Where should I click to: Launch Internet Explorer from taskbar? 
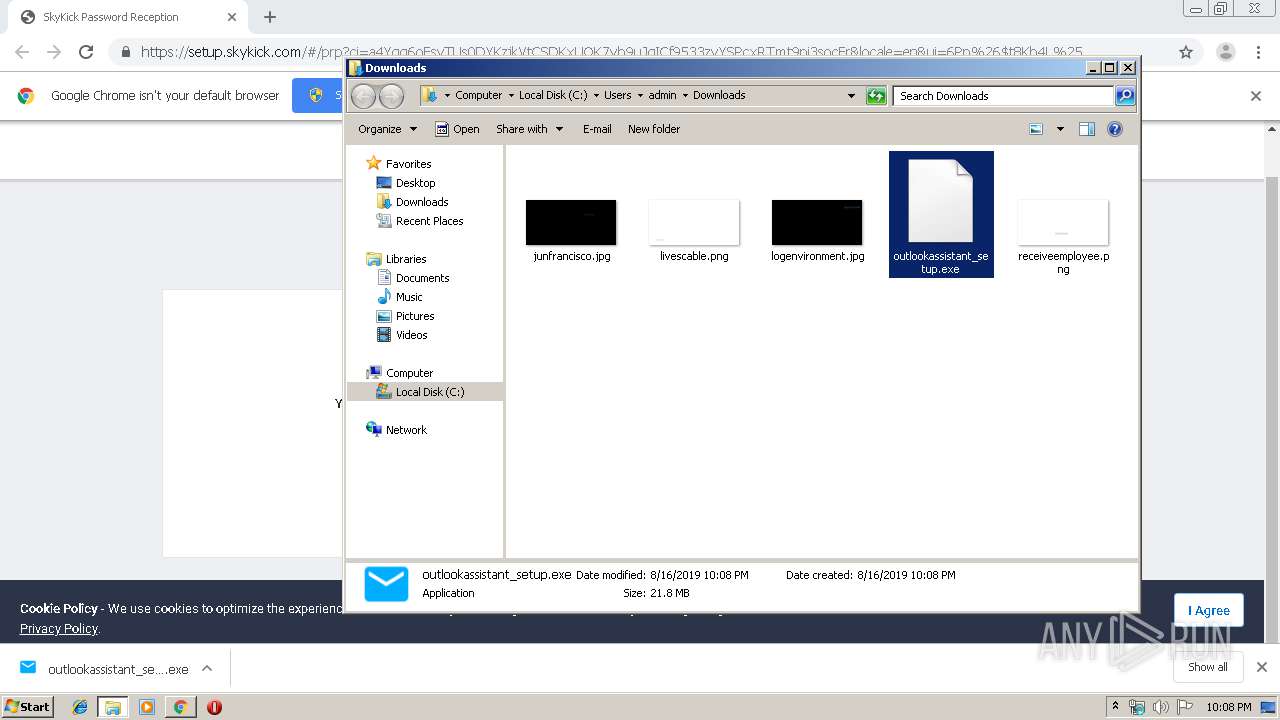tap(80, 706)
